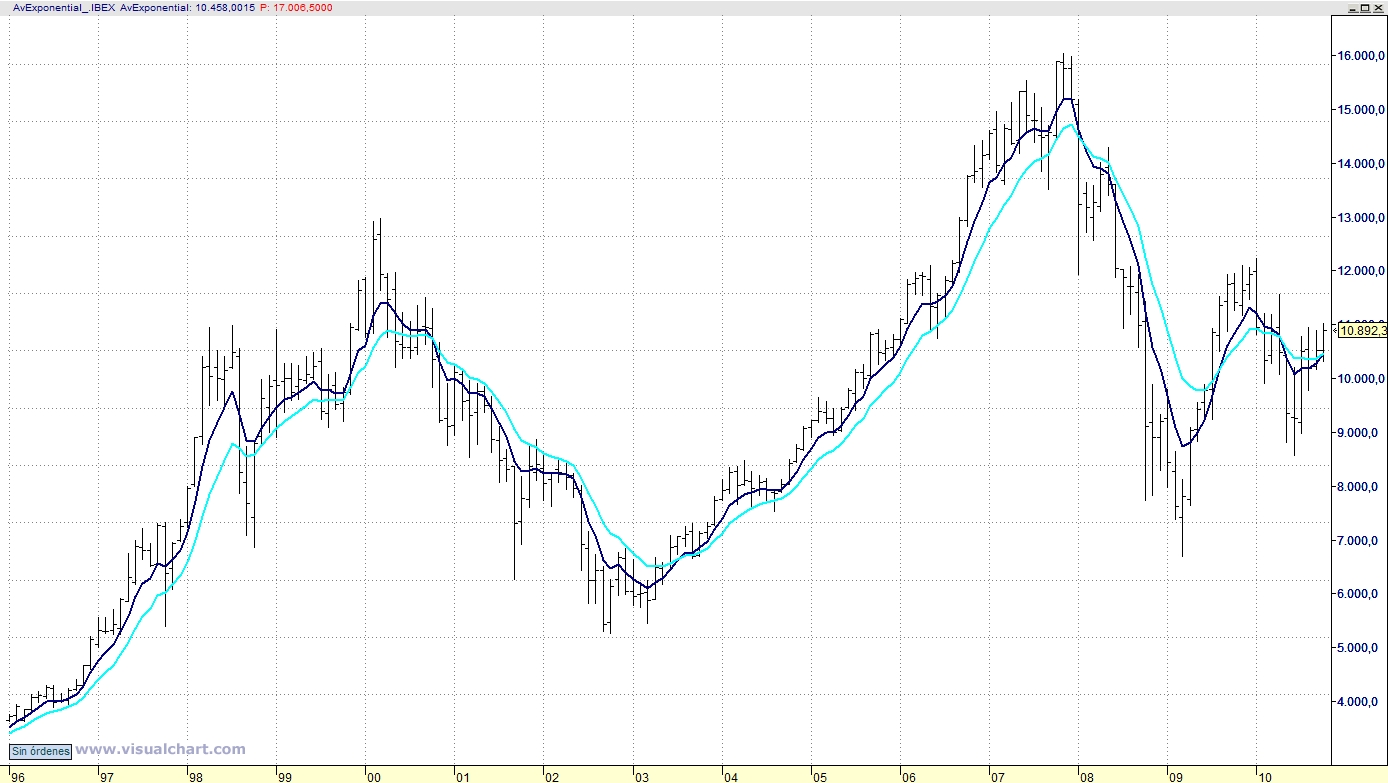
Task: Click the 16.000,0 price axis label
Action: tap(1361, 56)
